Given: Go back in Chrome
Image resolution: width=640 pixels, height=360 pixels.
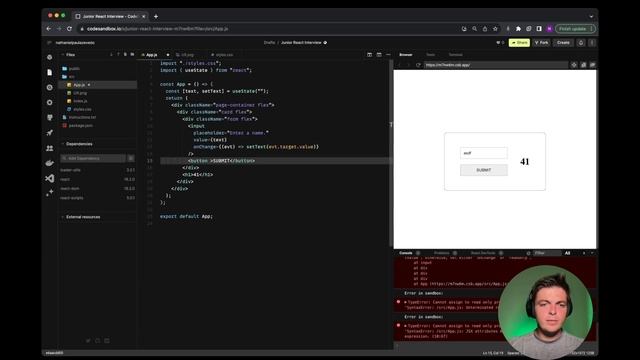Looking at the screenshot, I should (x=49, y=29).
